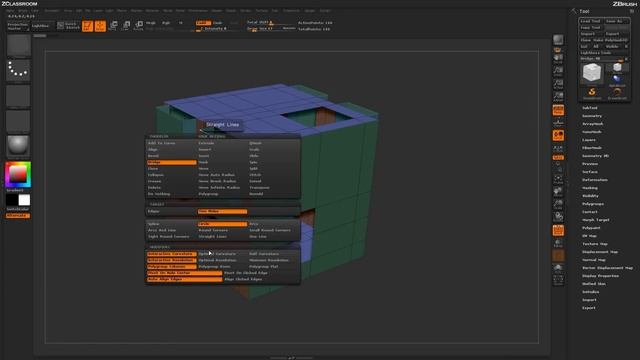Click the L.Sym icon on right shelf
This screenshot has width=640, height=360.
[558, 149]
